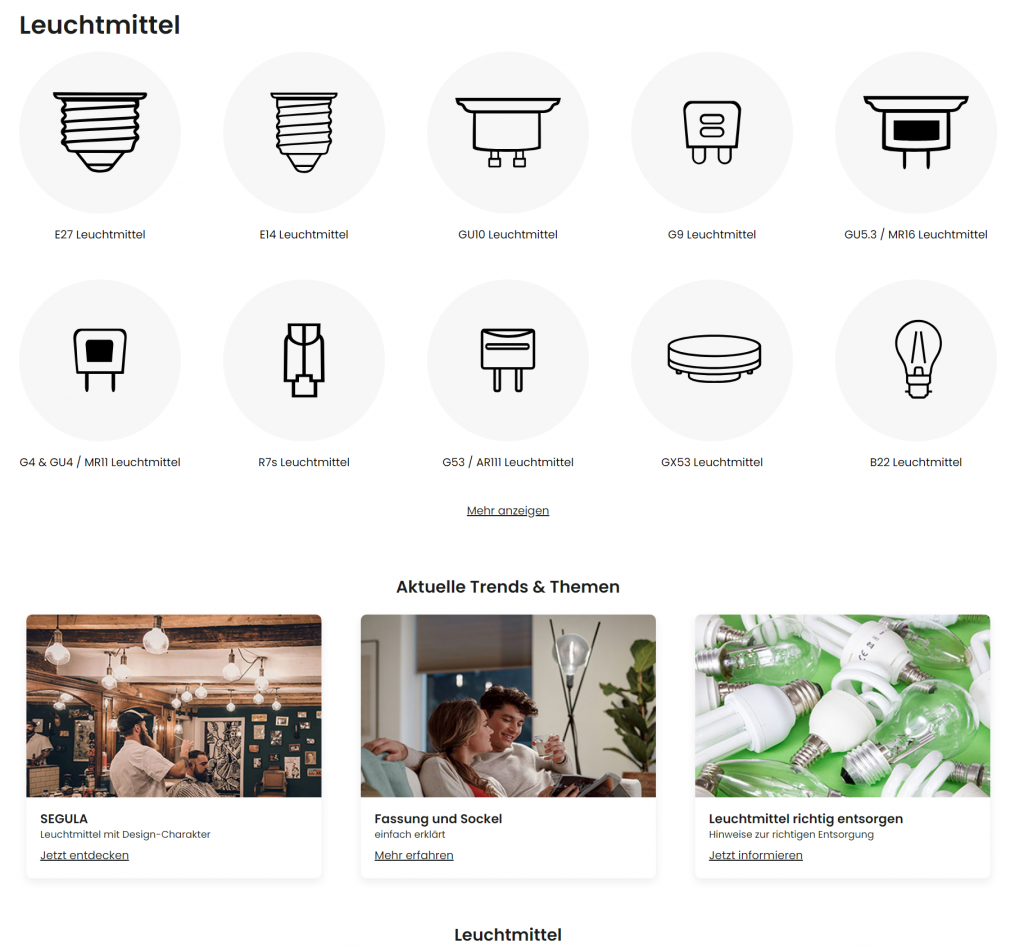1024x948 pixels.
Task: Select the E27 screw base icon
Action: coord(100,133)
